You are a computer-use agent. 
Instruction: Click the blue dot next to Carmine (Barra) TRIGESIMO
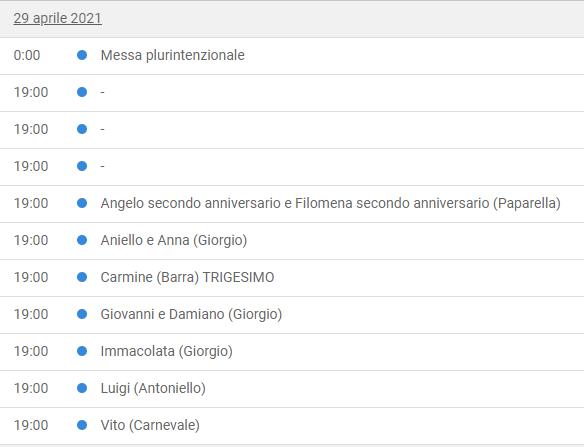click(x=82, y=277)
